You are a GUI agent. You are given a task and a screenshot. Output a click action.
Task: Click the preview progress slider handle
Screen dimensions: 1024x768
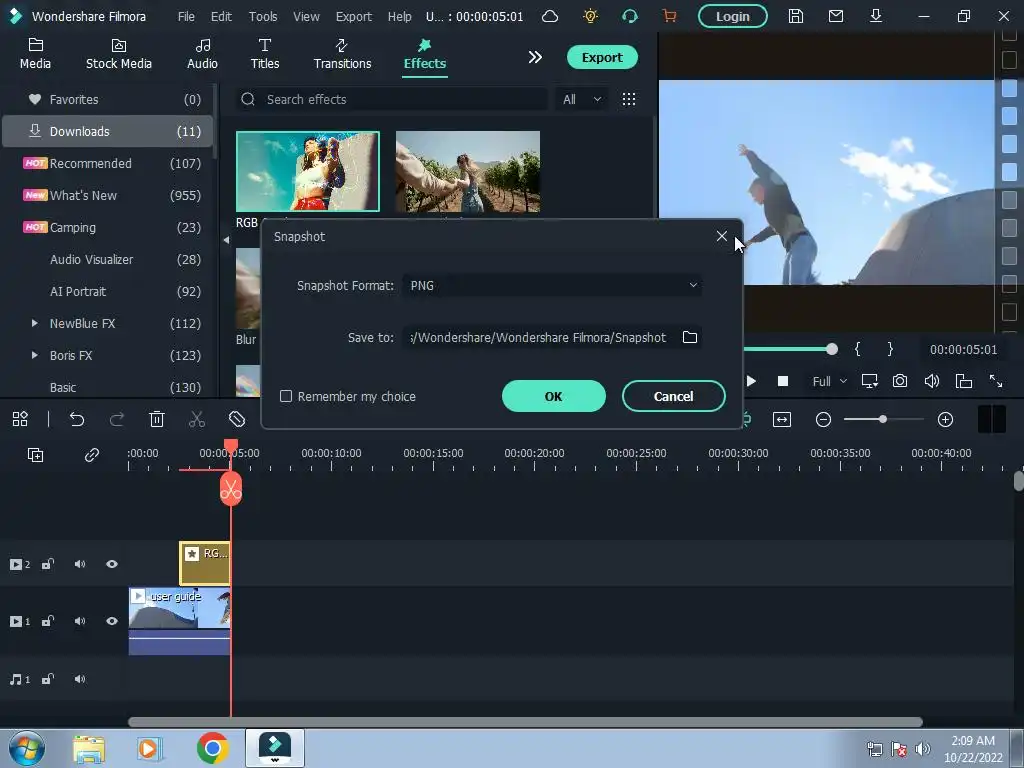click(x=831, y=349)
